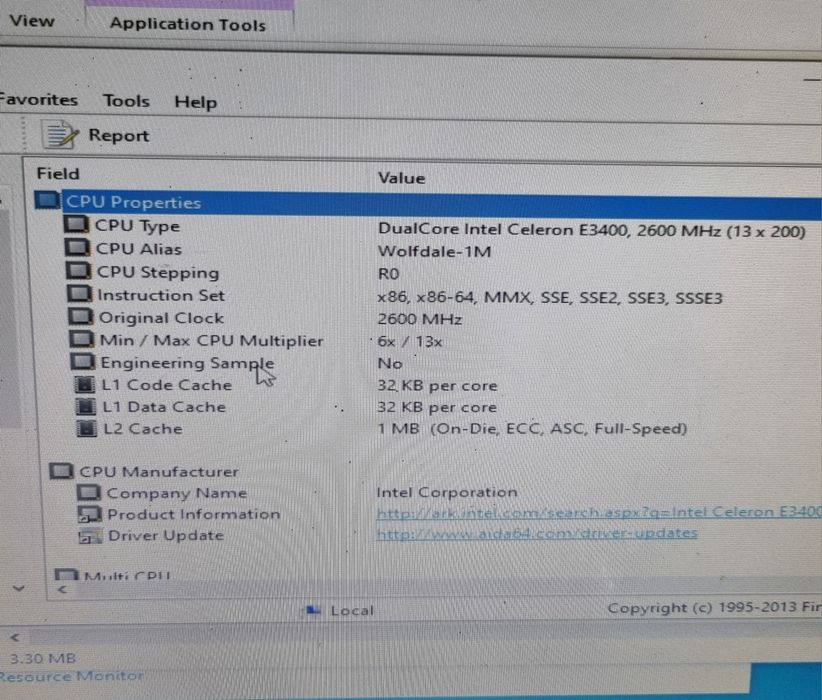
Task: Click the CPU Manufacturer group icon
Action: 61,471
